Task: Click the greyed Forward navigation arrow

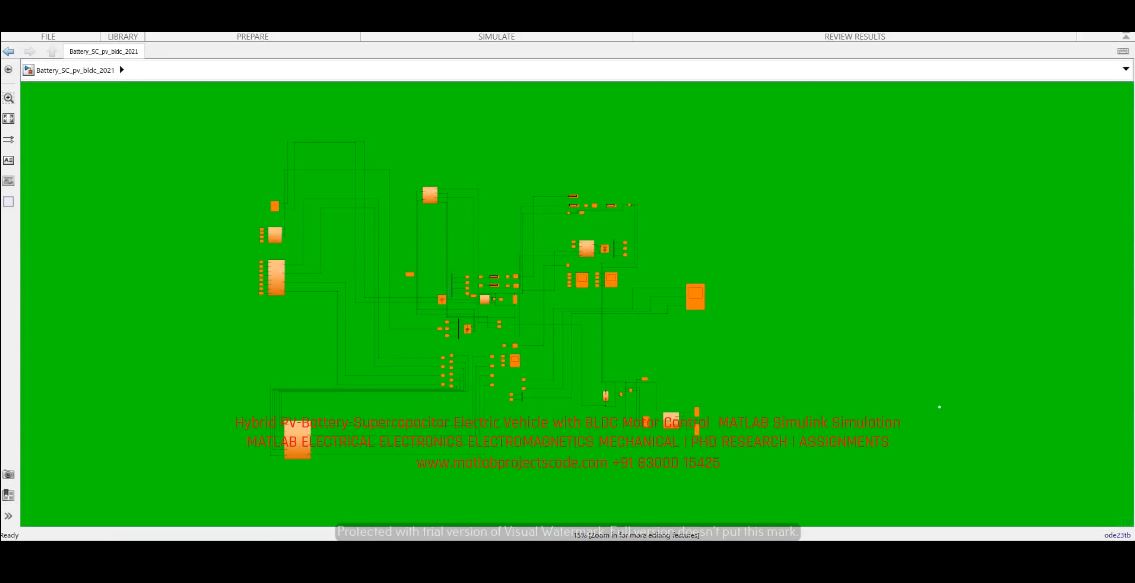Action: click(30, 51)
